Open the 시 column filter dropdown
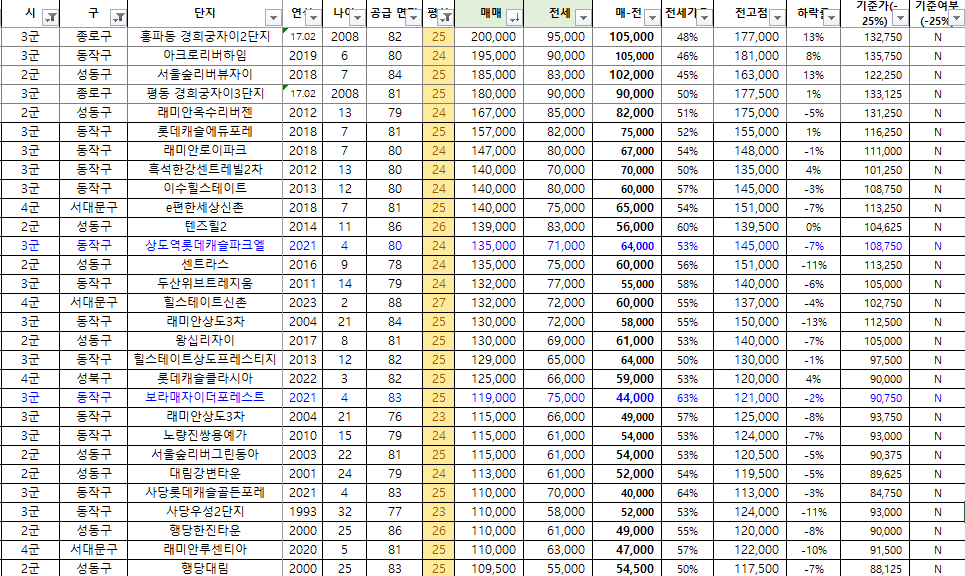The width and height of the screenshot is (965, 576). pos(52,18)
